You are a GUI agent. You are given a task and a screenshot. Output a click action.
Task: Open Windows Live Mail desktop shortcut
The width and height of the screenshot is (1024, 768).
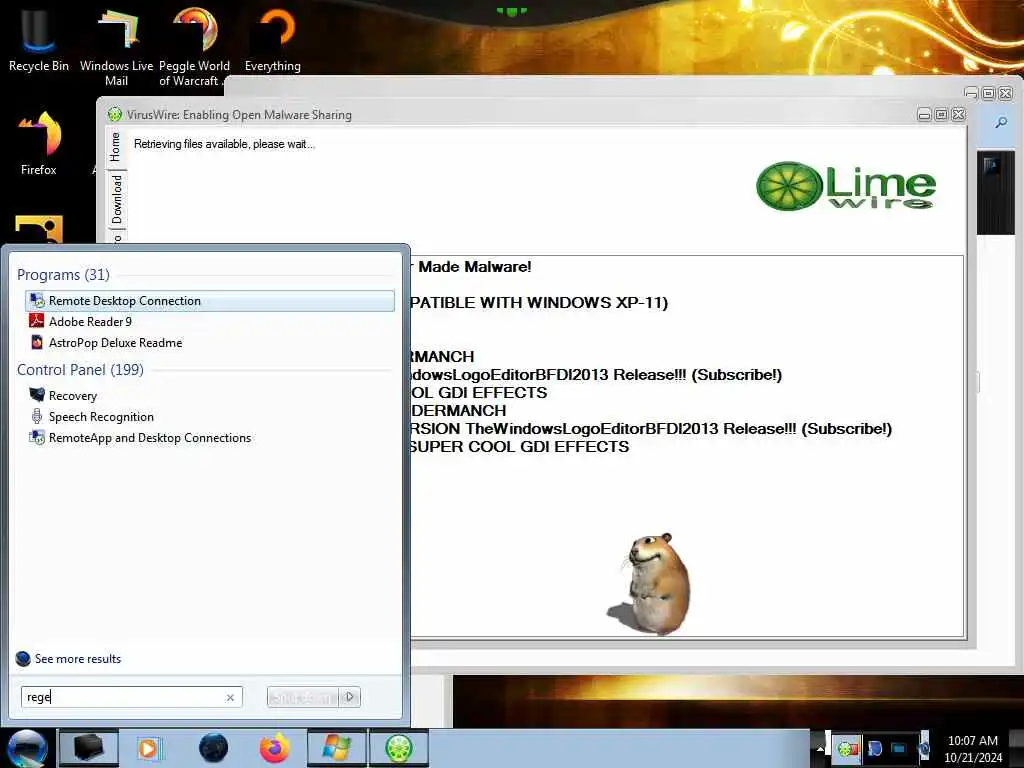pos(116,47)
